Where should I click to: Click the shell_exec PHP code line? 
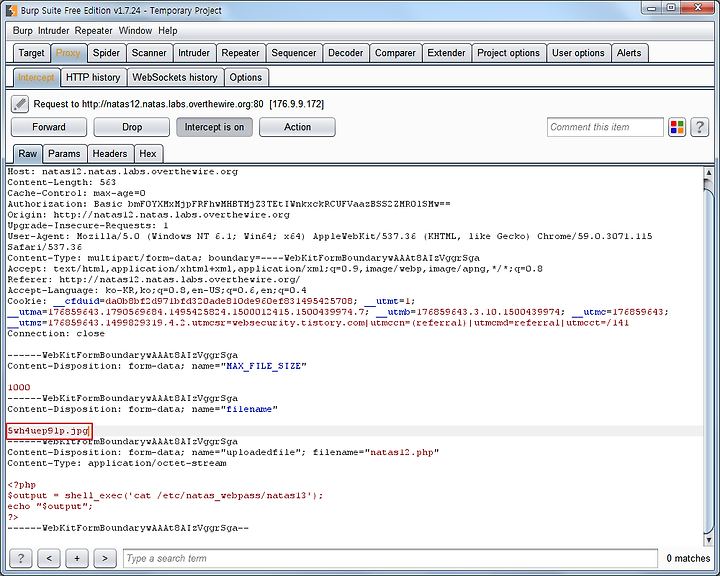pos(165,496)
